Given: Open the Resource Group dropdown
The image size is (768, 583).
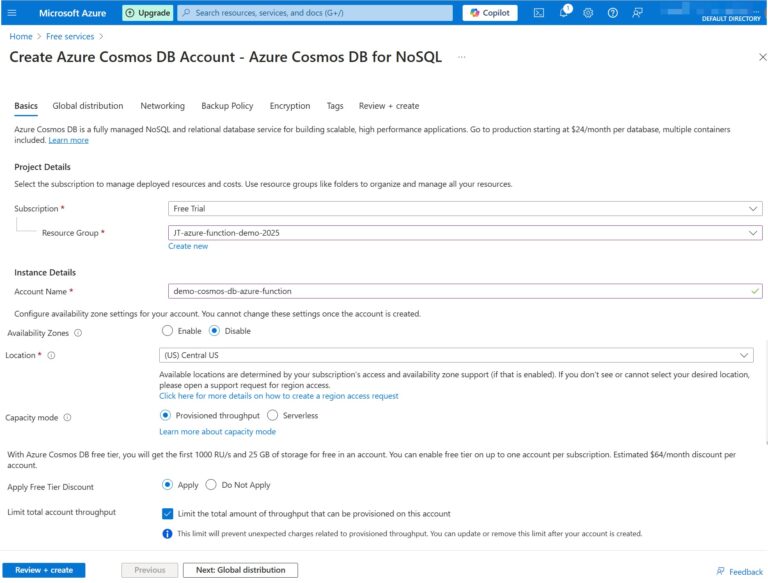Looking at the screenshot, I should coord(465,233).
